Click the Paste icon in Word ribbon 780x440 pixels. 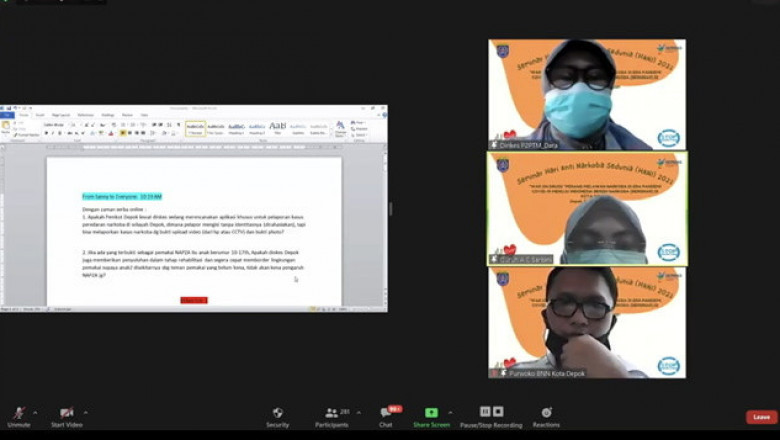point(6,127)
